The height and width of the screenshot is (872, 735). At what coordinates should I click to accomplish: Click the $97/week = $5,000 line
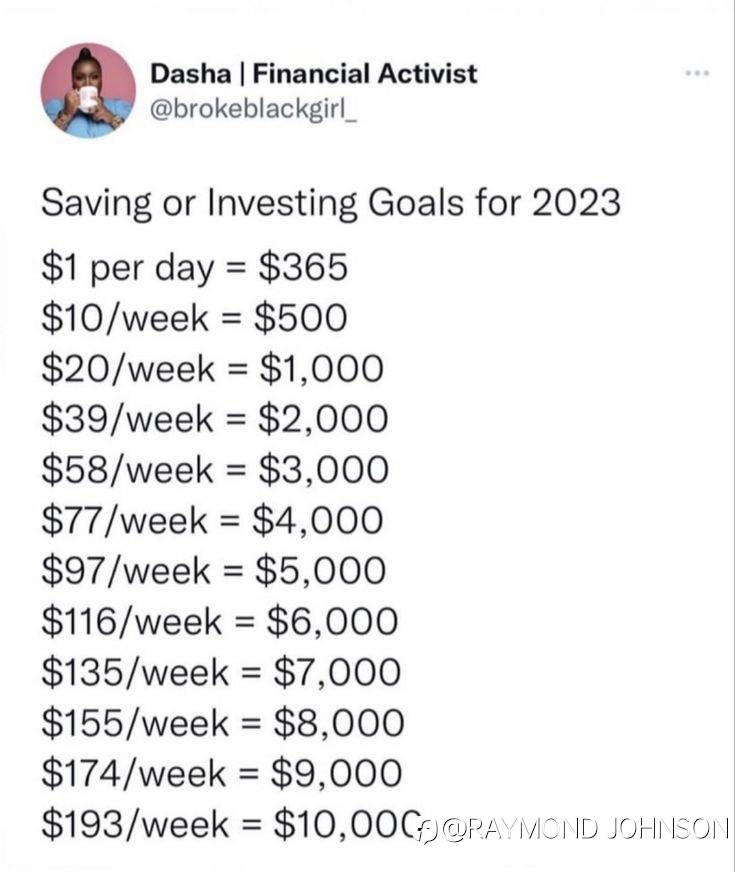coord(213,571)
